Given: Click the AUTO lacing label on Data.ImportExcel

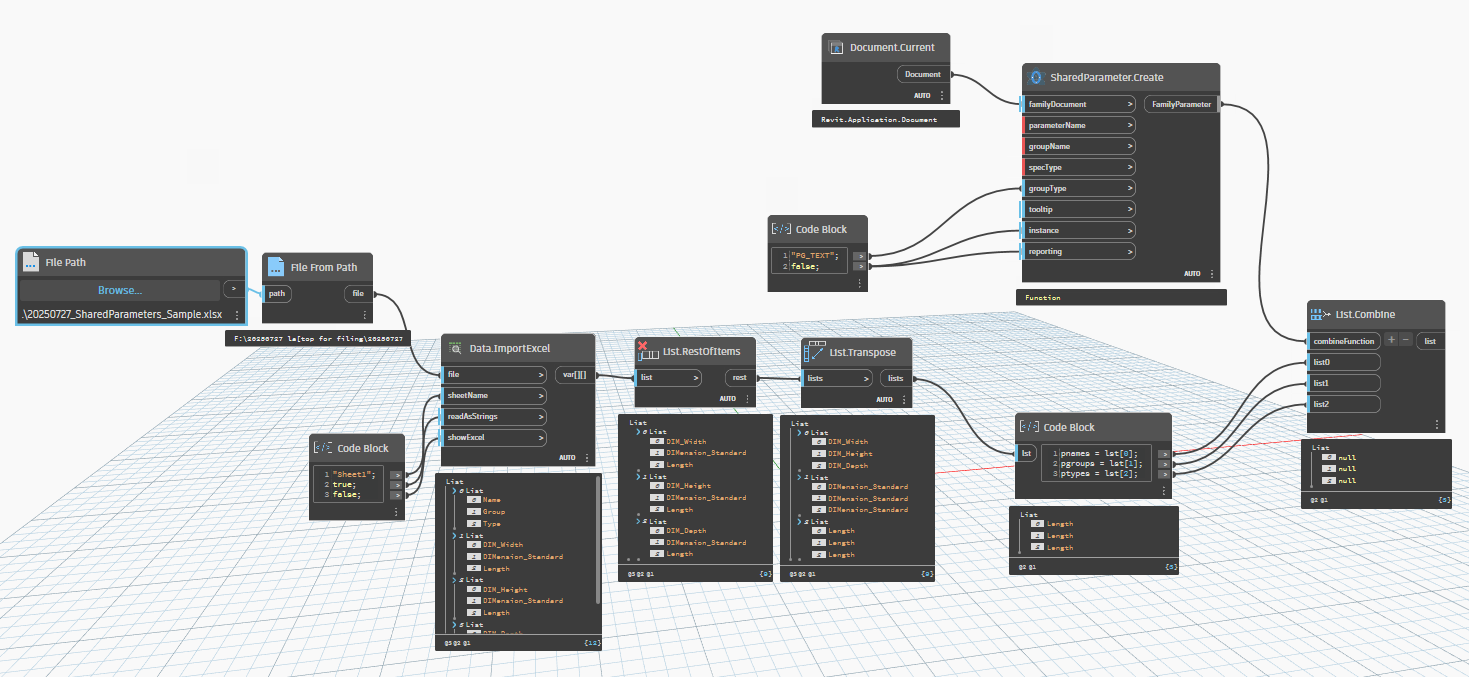Looking at the screenshot, I should click(x=567, y=457).
